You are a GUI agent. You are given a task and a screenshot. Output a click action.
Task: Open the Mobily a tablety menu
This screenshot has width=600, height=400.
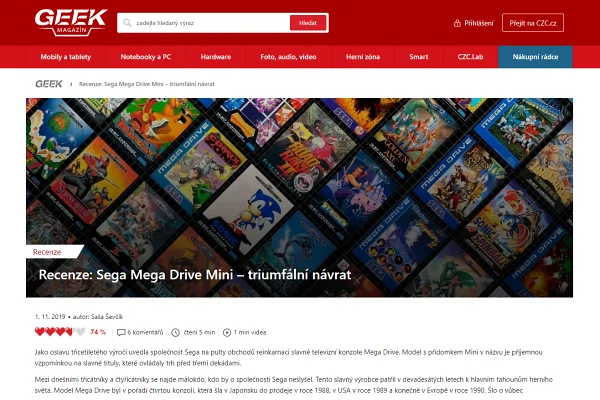66,57
